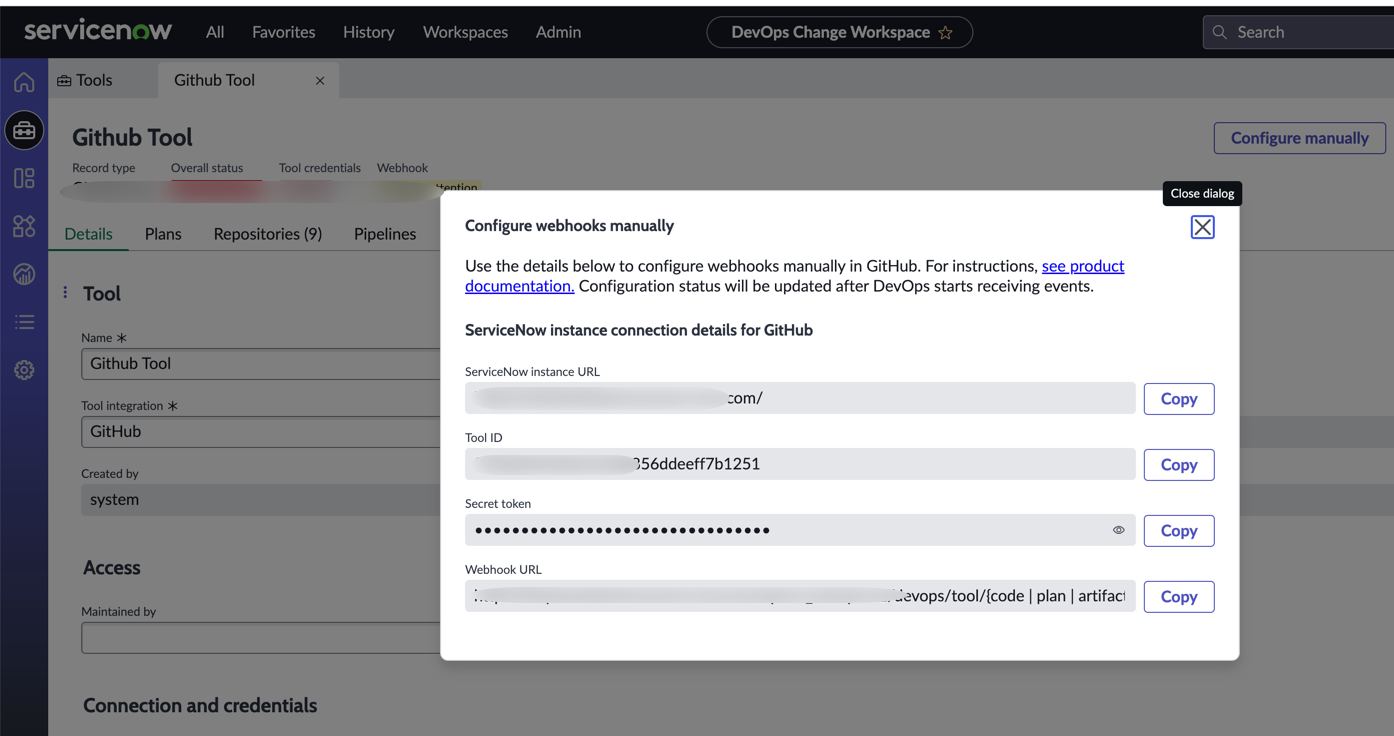Open the Pipelines tab
Viewport: 1394px width, 736px height.
pyautogui.click(x=385, y=234)
